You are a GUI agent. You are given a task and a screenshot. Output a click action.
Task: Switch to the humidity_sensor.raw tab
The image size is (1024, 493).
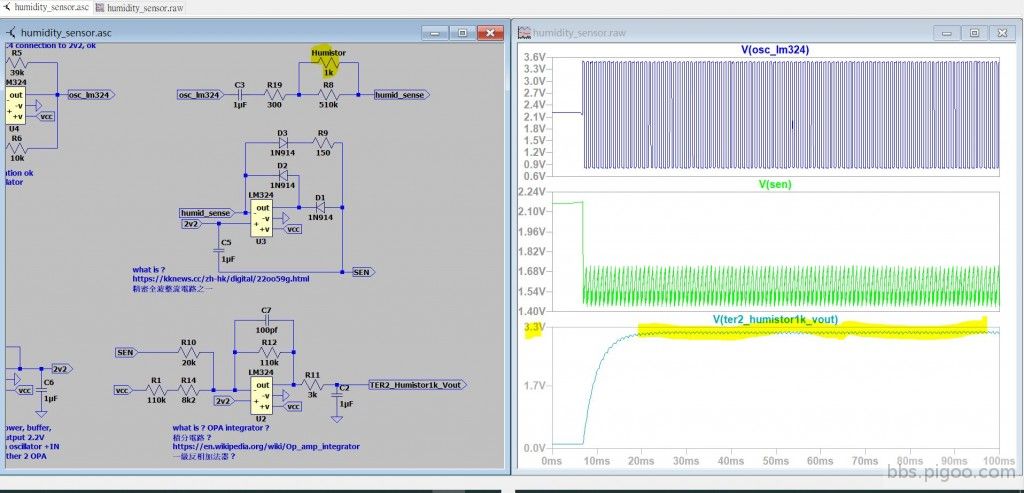coord(139,8)
